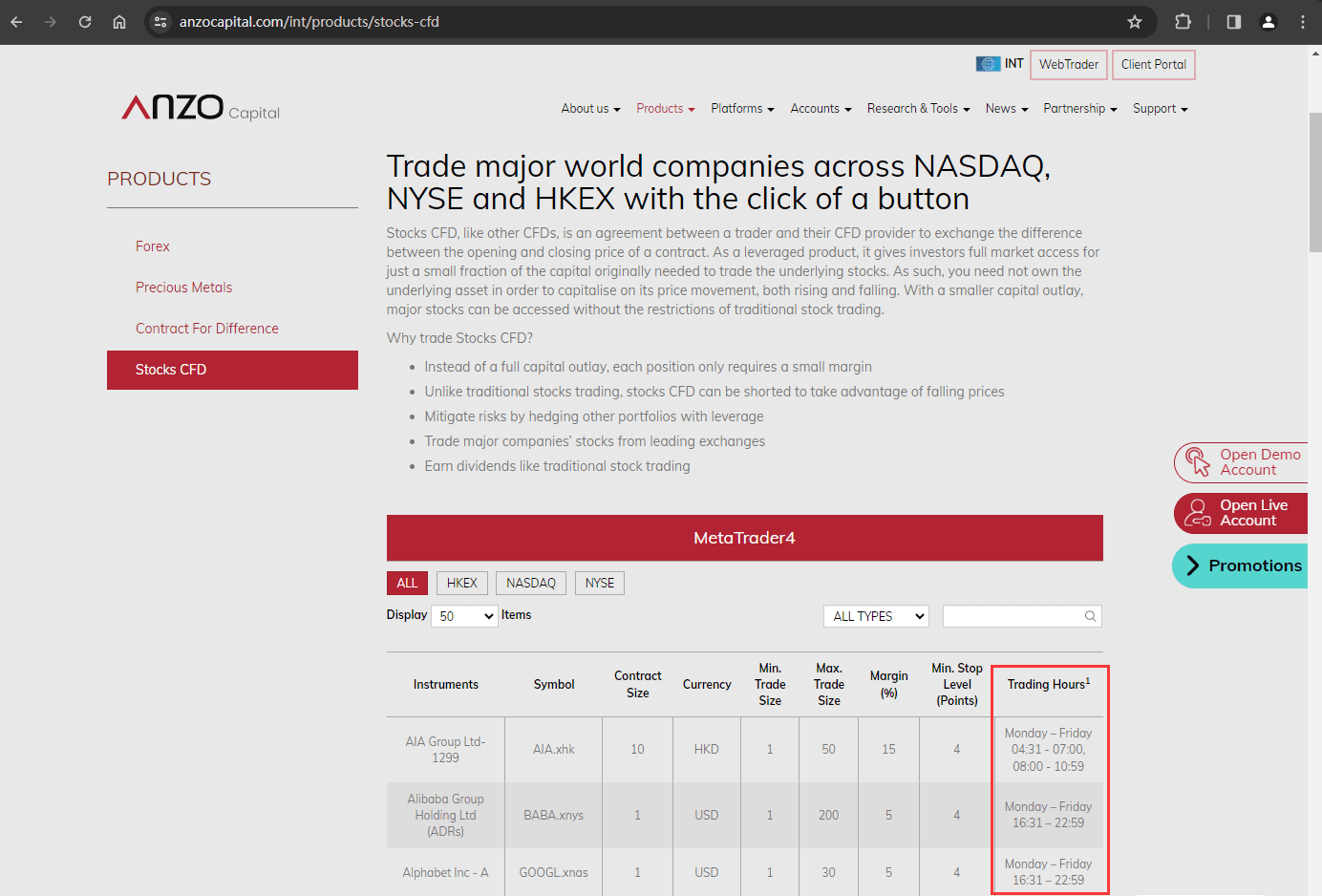
Task: Open Chrome's three-dot menu
Action: [x=1303, y=21]
